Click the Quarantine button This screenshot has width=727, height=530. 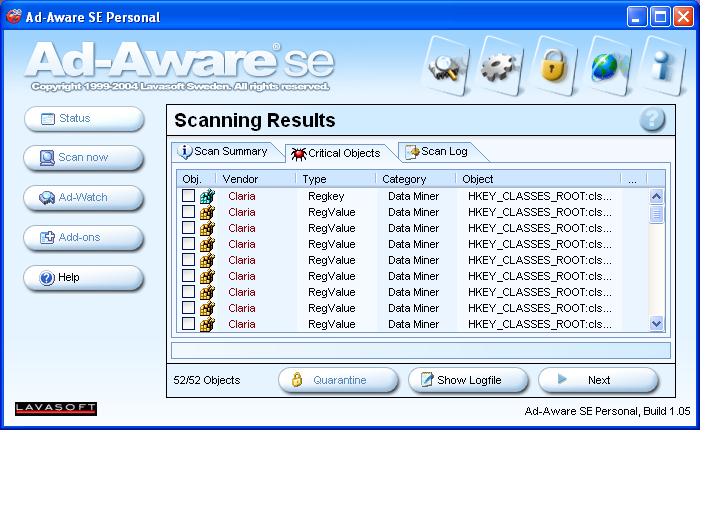click(x=338, y=380)
